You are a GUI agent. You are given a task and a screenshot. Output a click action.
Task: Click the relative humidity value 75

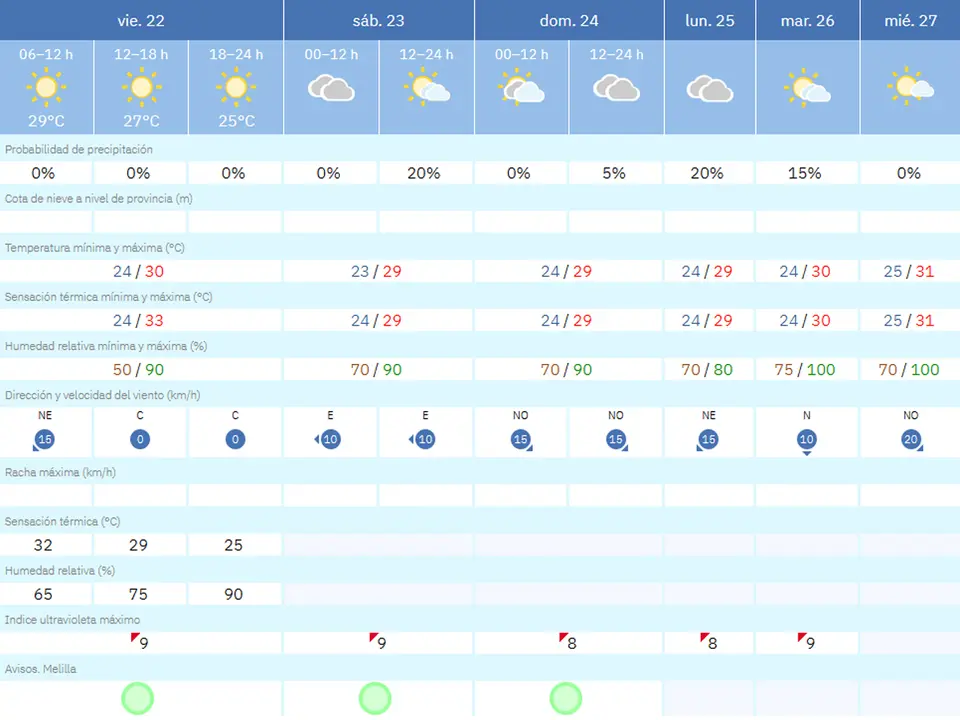138,594
